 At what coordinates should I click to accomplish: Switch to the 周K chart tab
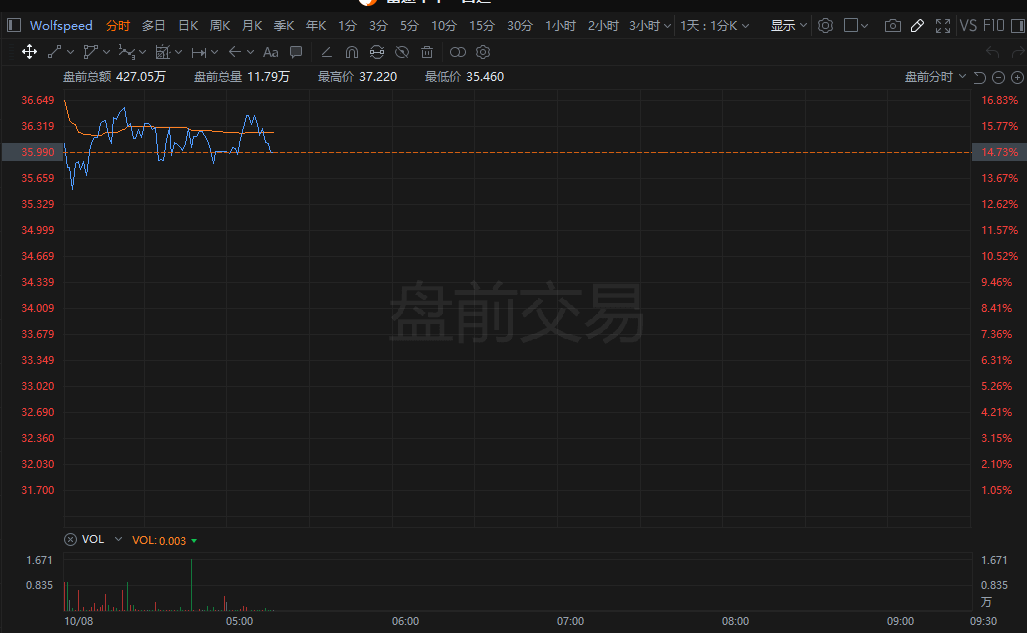[220, 26]
